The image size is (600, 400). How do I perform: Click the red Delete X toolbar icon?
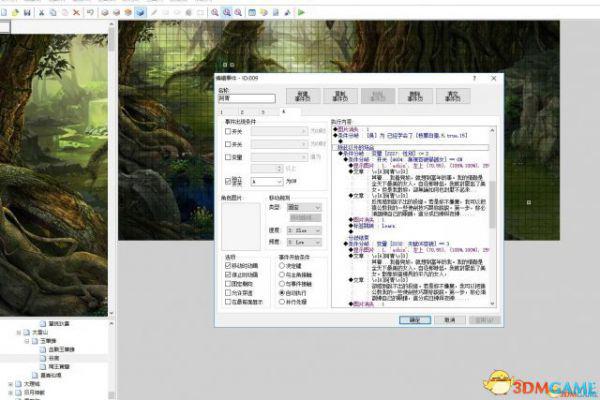[77, 13]
